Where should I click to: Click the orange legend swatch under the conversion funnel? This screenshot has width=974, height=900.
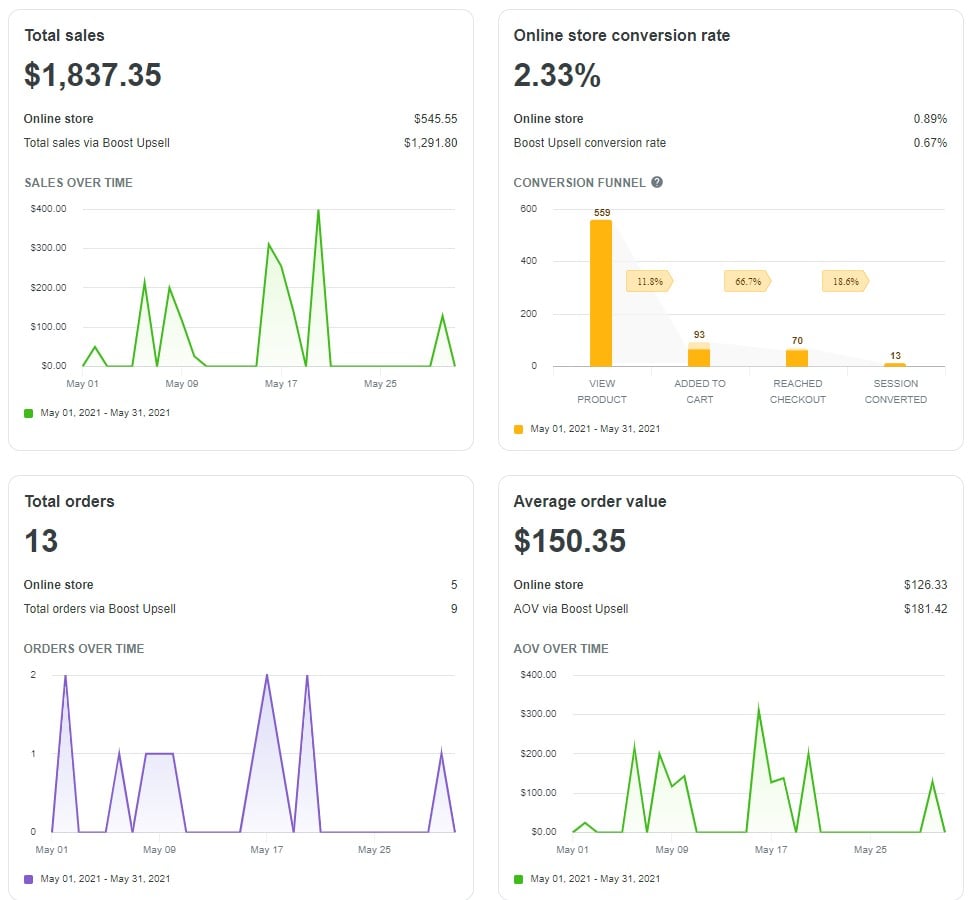[519, 429]
